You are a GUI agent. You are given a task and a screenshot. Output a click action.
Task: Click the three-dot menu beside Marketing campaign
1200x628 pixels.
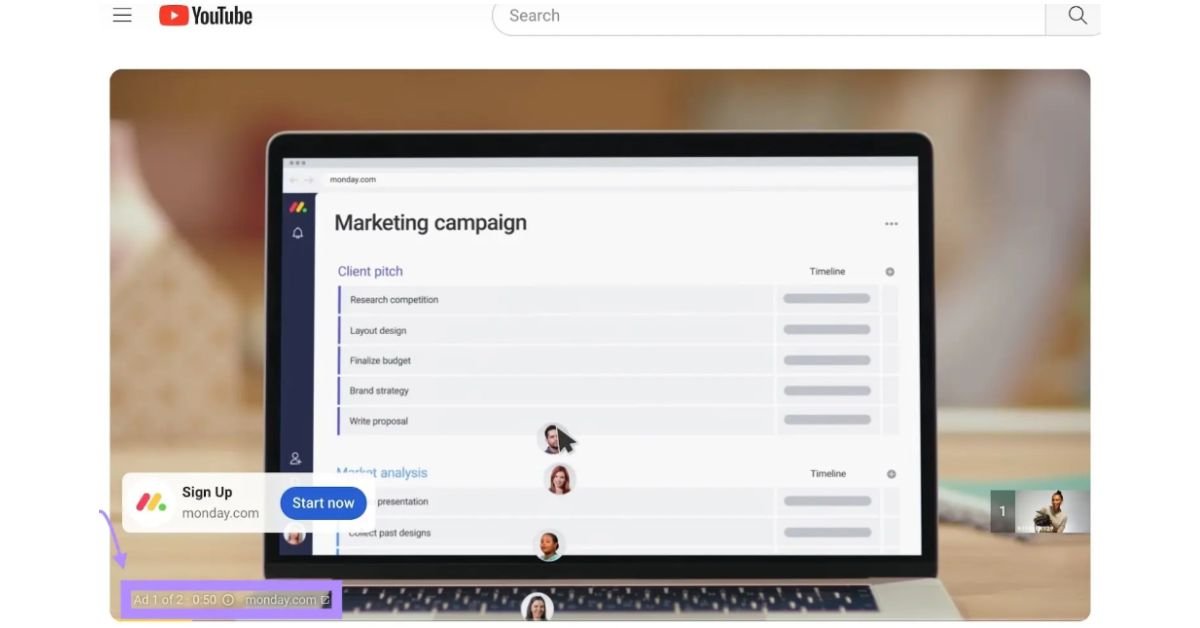pos(891,224)
